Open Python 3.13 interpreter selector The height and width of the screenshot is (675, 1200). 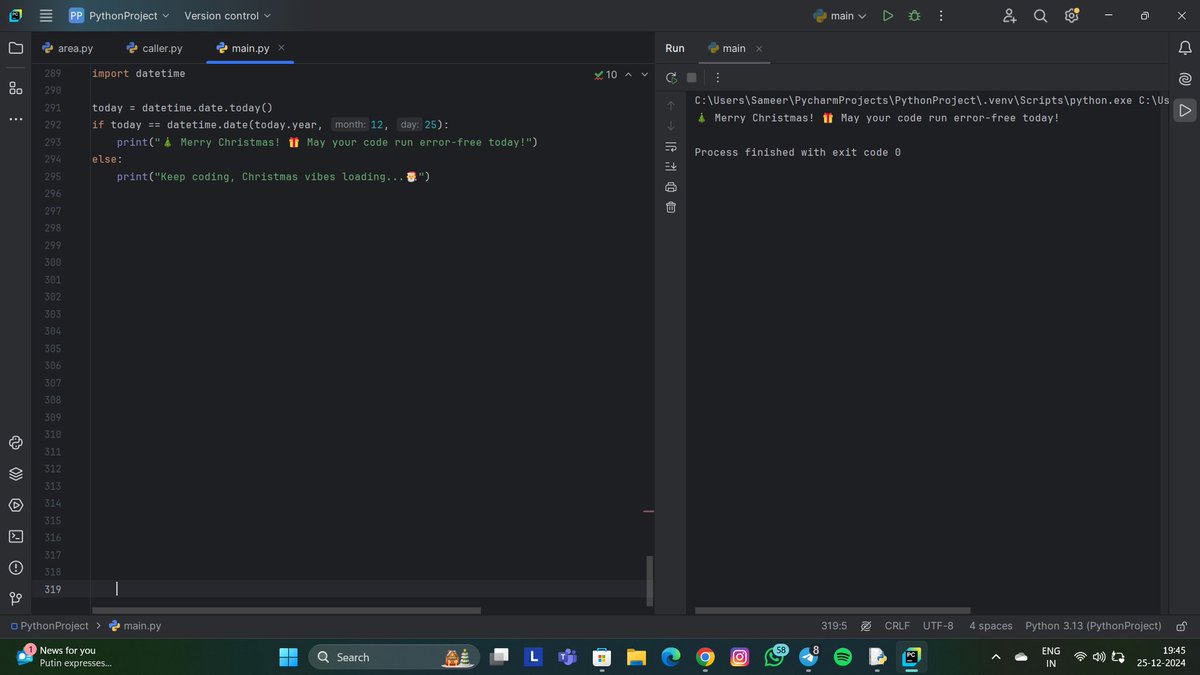tap(1093, 626)
